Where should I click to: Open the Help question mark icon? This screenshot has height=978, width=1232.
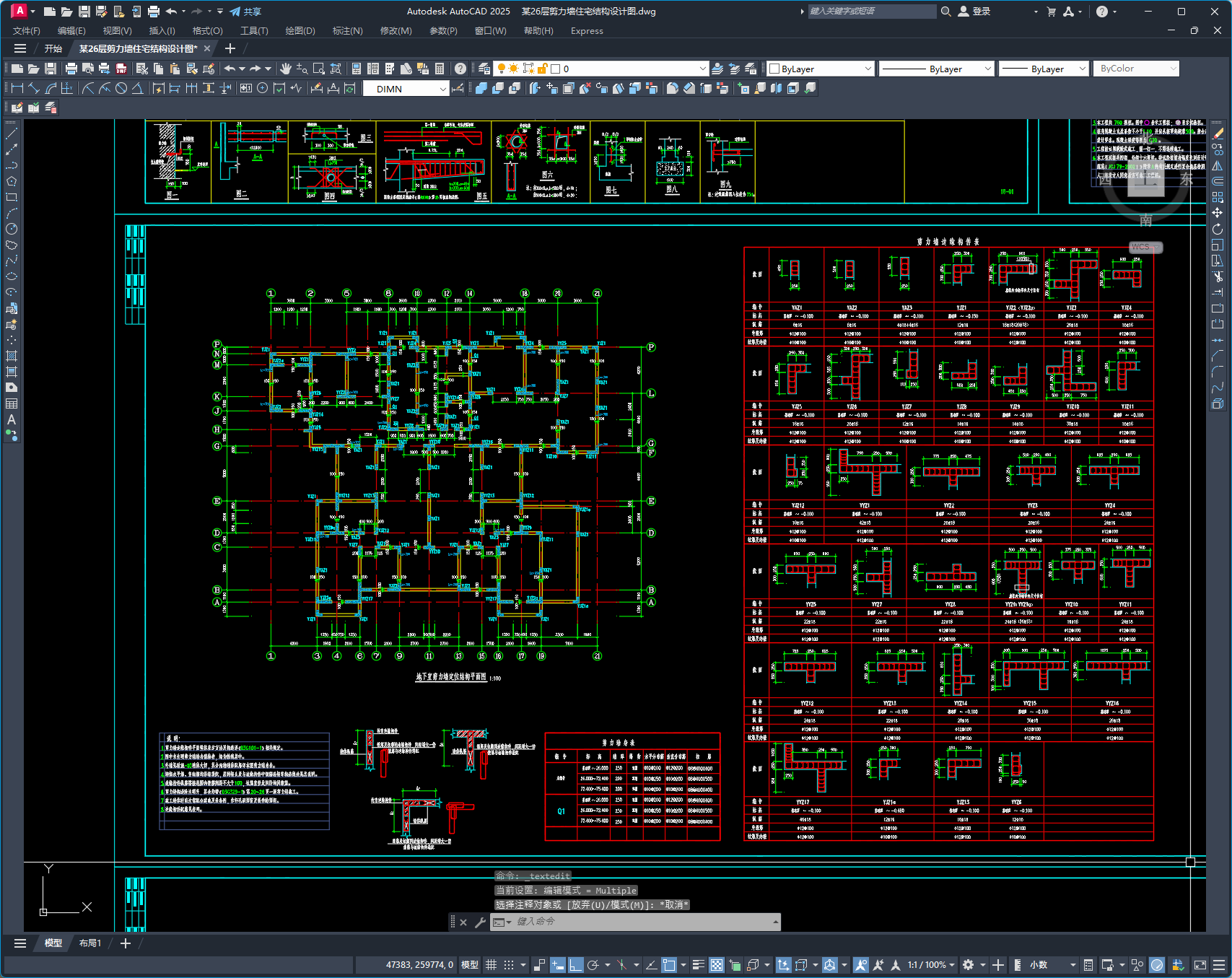click(460, 69)
